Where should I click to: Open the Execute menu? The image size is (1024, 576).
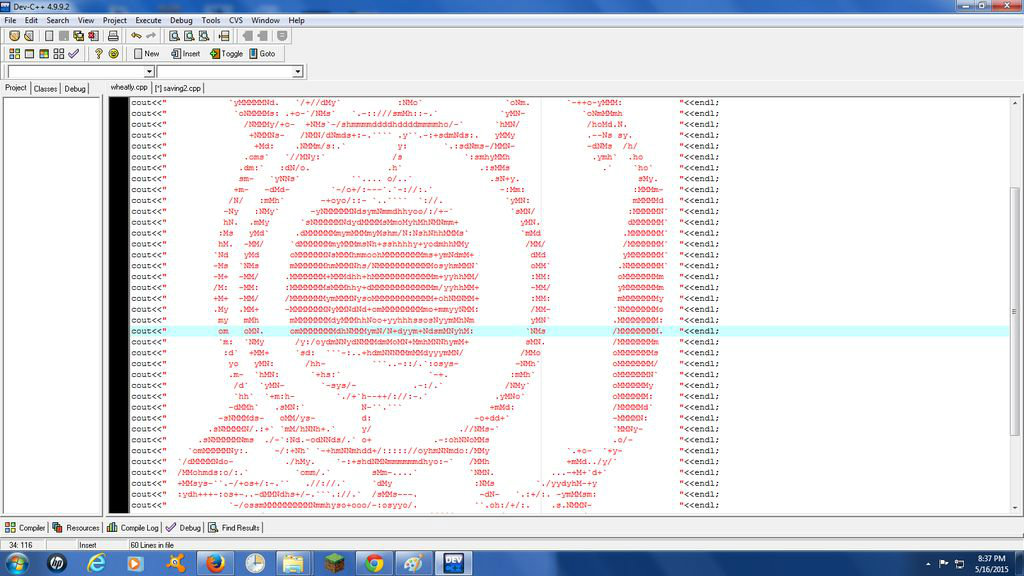click(148, 20)
